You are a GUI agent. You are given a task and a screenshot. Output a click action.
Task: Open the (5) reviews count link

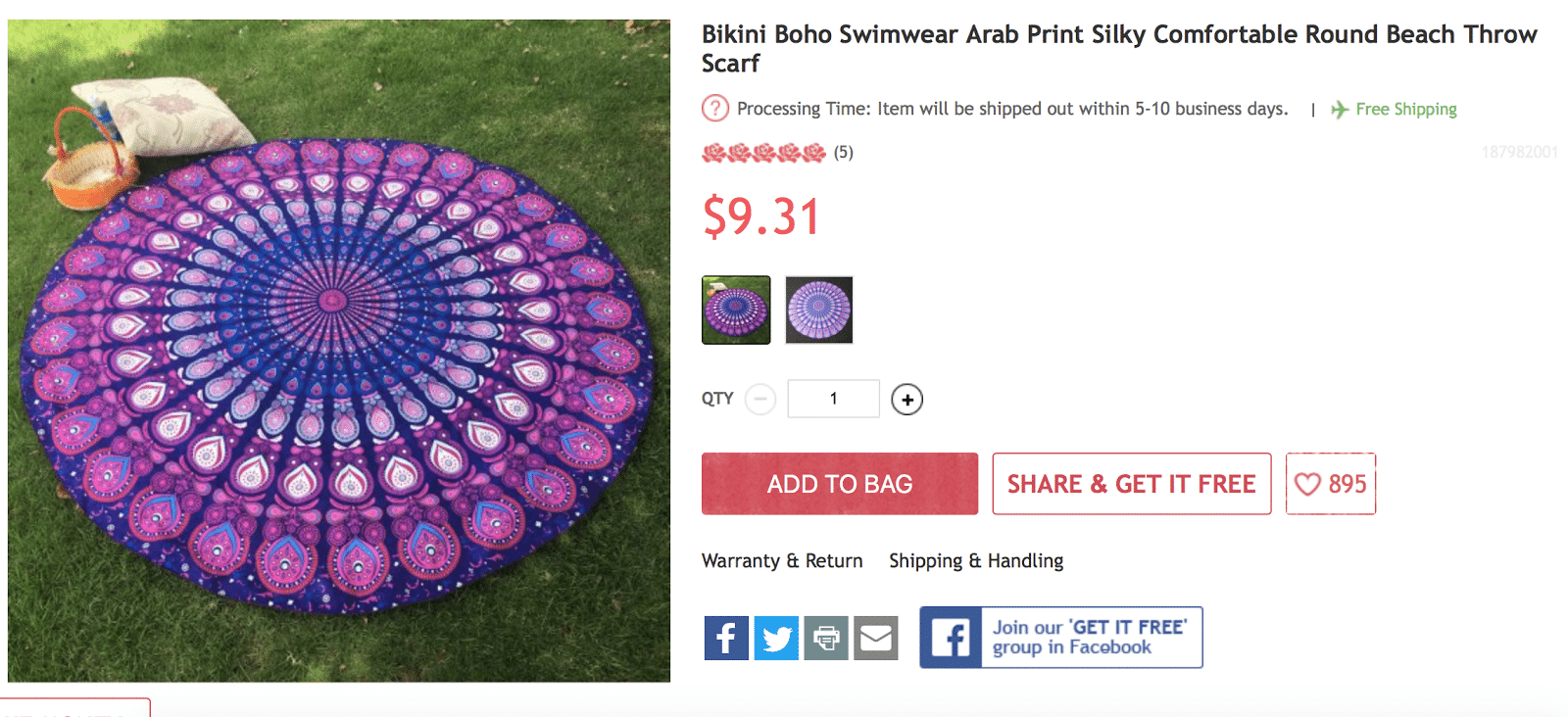(x=844, y=153)
